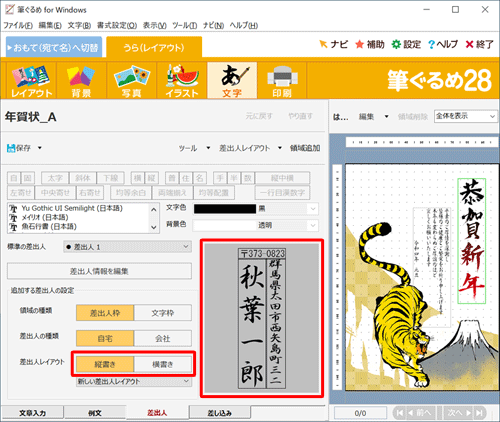Select 縦書き vertical layout
This screenshot has width=500, height=422.
pos(105,364)
